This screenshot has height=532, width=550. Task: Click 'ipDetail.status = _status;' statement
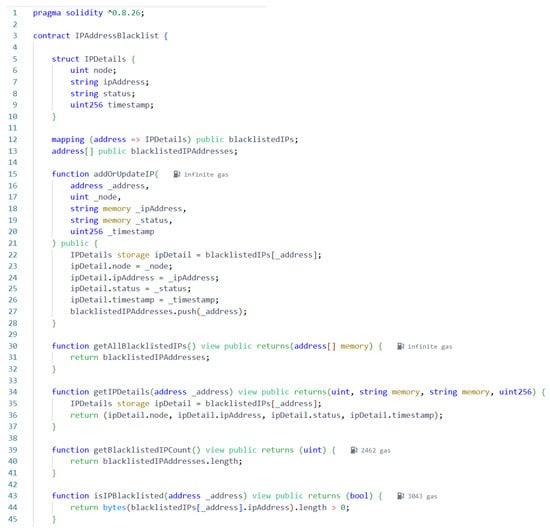click(130, 289)
